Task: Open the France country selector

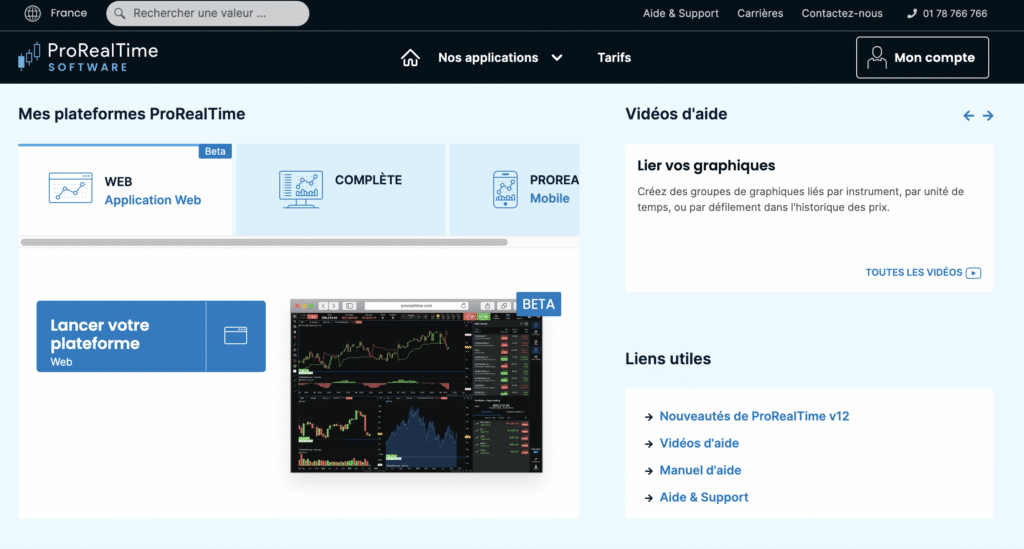Action: [68, 13]
